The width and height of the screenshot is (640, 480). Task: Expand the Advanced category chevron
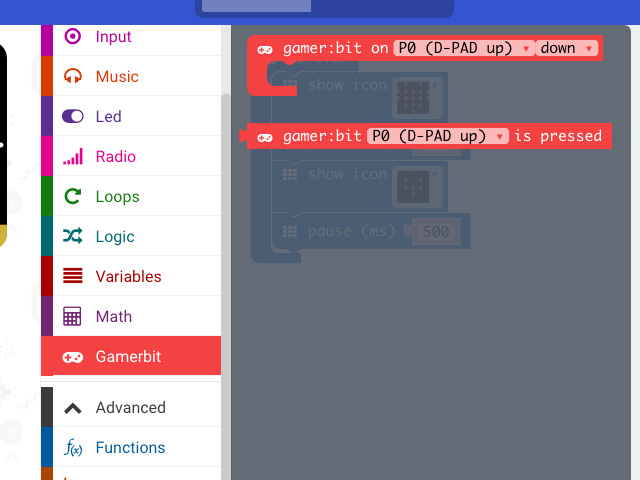[73, 408]
